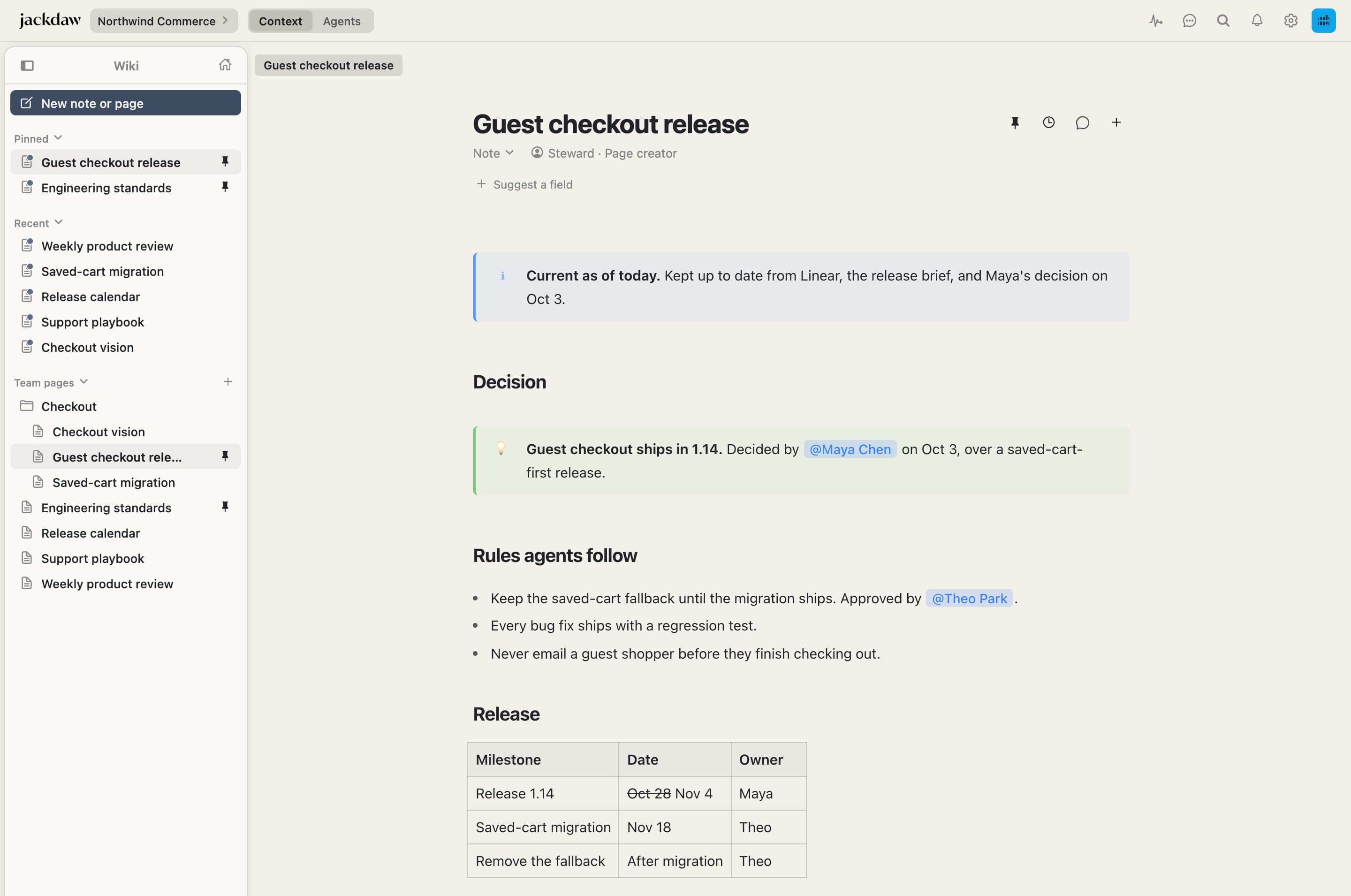This screenshot has height=896, width=1351.
Task: Click the 'Nov 18' date cell
Action: point(675,827)
